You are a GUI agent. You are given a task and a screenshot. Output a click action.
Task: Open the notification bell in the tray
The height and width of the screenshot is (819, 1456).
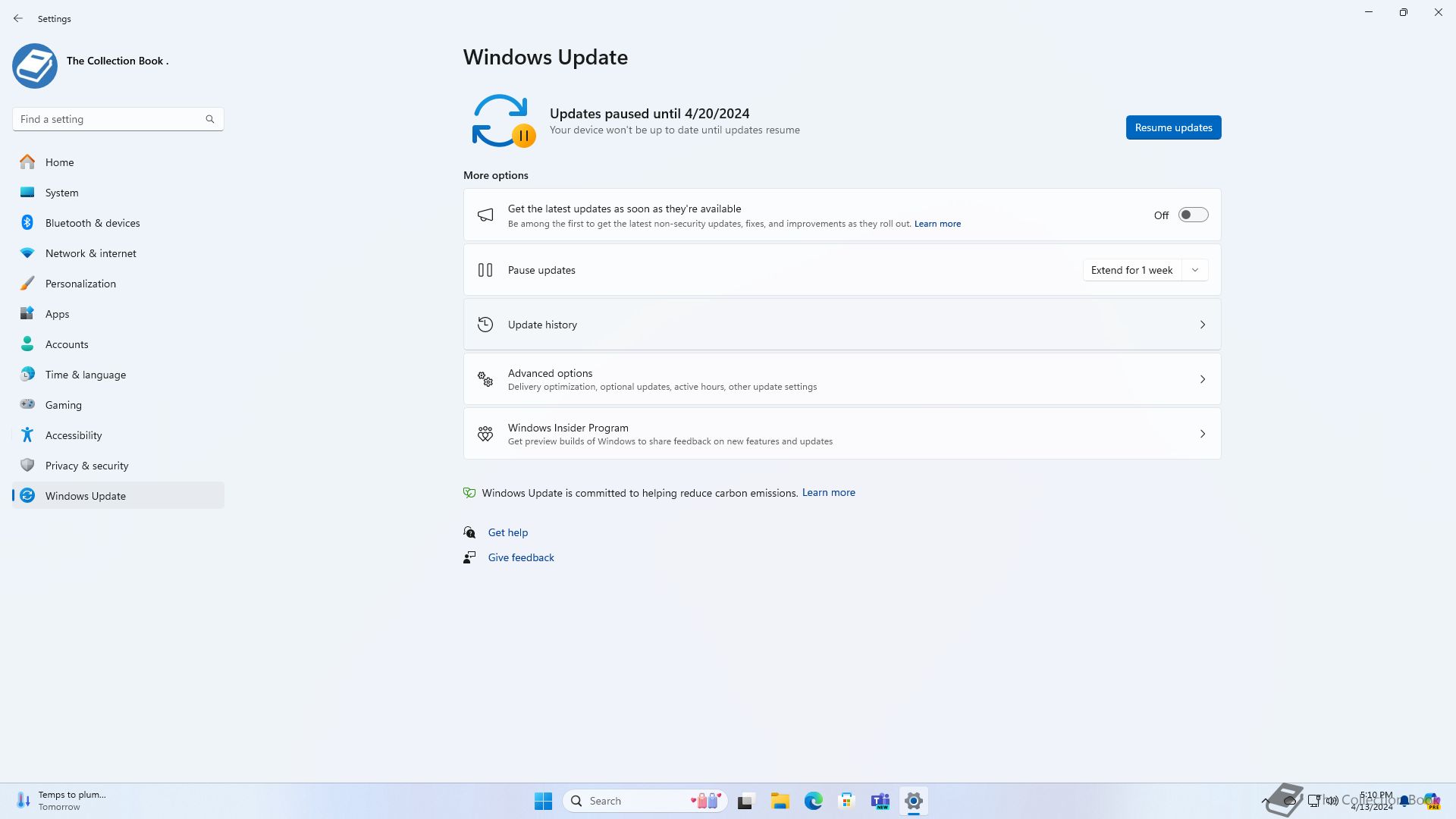click(x=1405, y=801)
